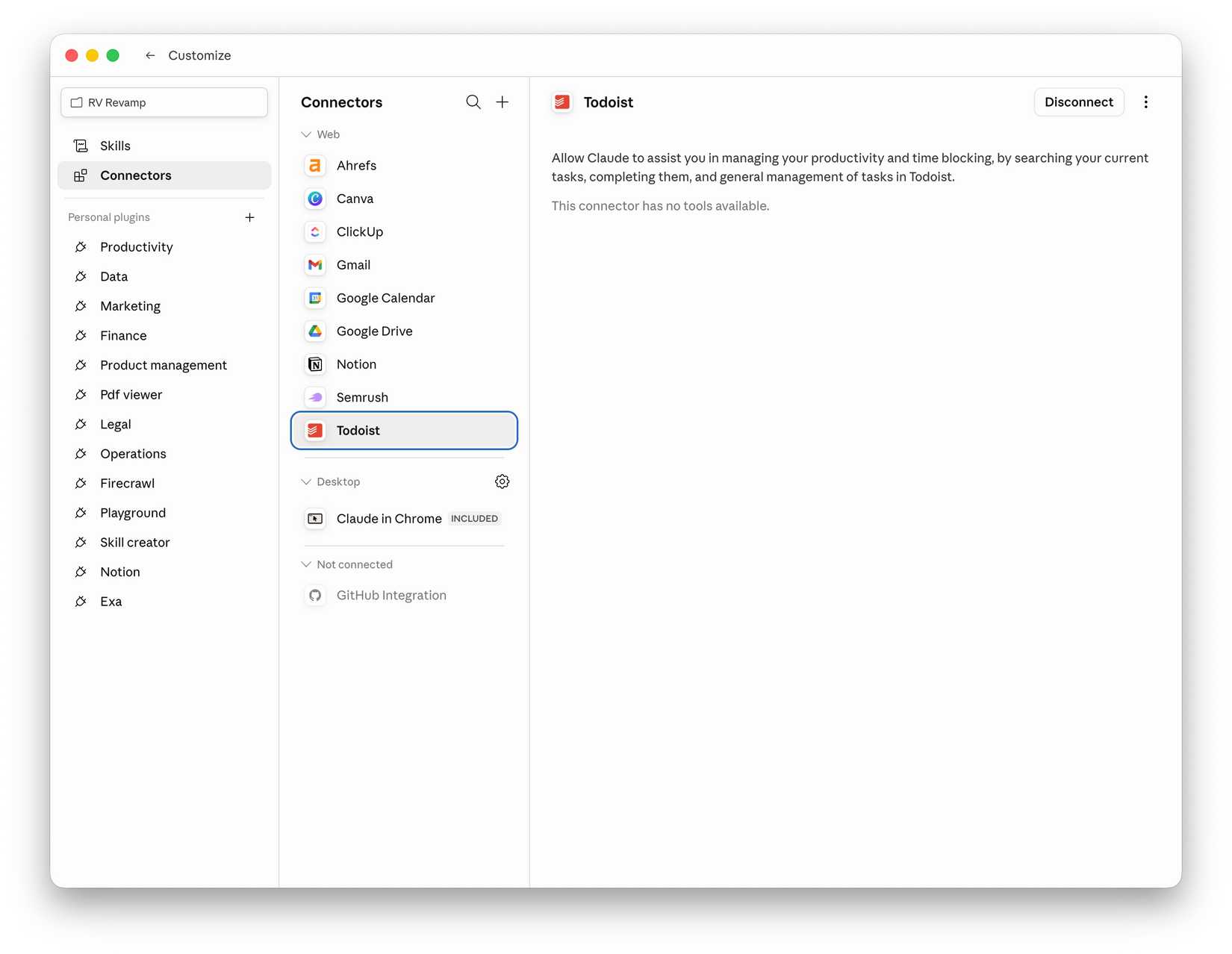Collapse the Not connected section
1232x954 pixels.
coord(306,565)
